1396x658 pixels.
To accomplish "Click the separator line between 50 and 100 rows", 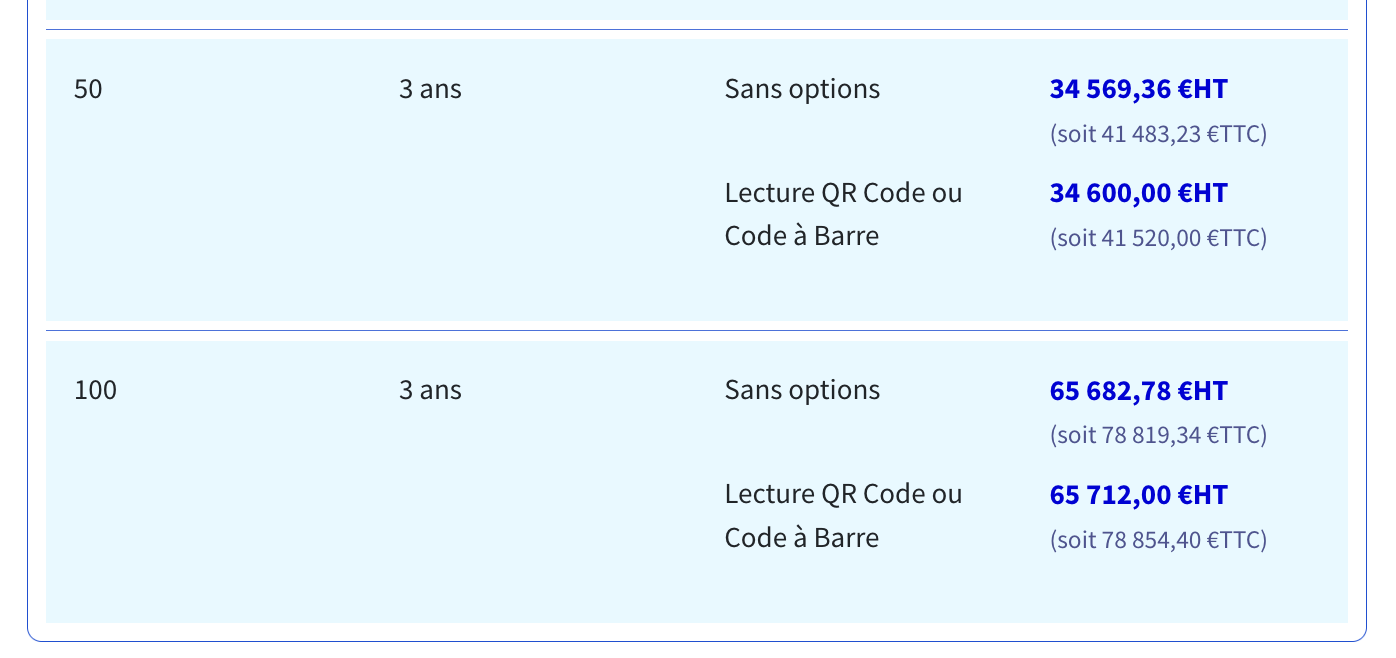I will [x=697, y=330].
